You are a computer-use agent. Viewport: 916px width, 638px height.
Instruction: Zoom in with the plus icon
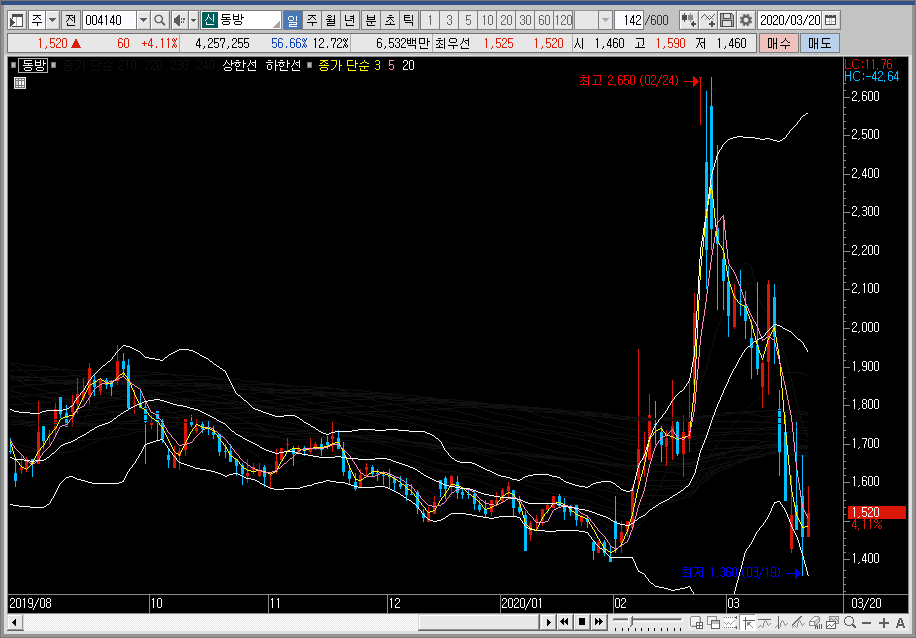(x=884, y=622)
